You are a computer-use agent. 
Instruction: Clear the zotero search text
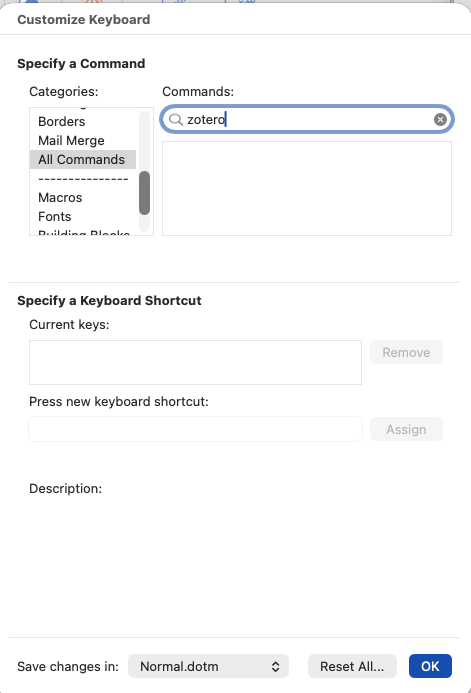pyautogui.click(x=440, y=119)
